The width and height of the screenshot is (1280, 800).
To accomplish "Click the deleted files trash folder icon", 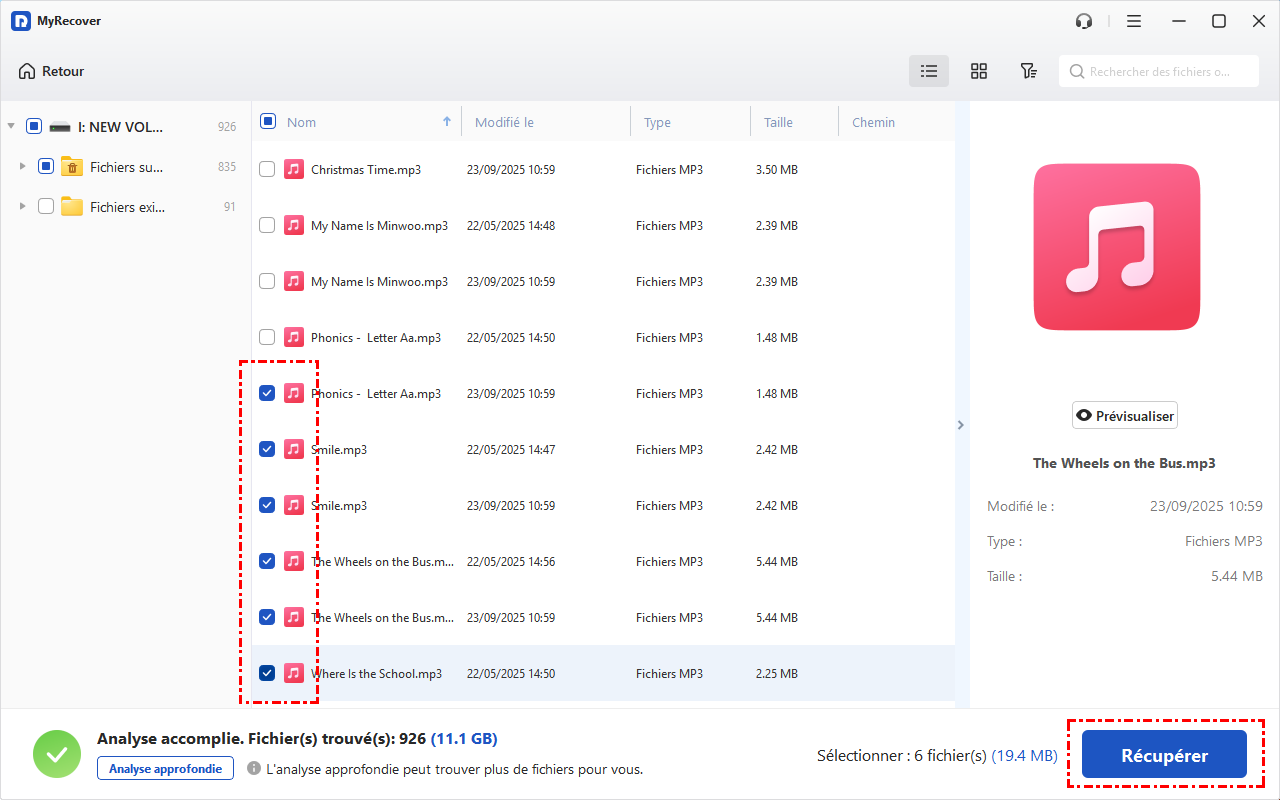I will [72, 167].
